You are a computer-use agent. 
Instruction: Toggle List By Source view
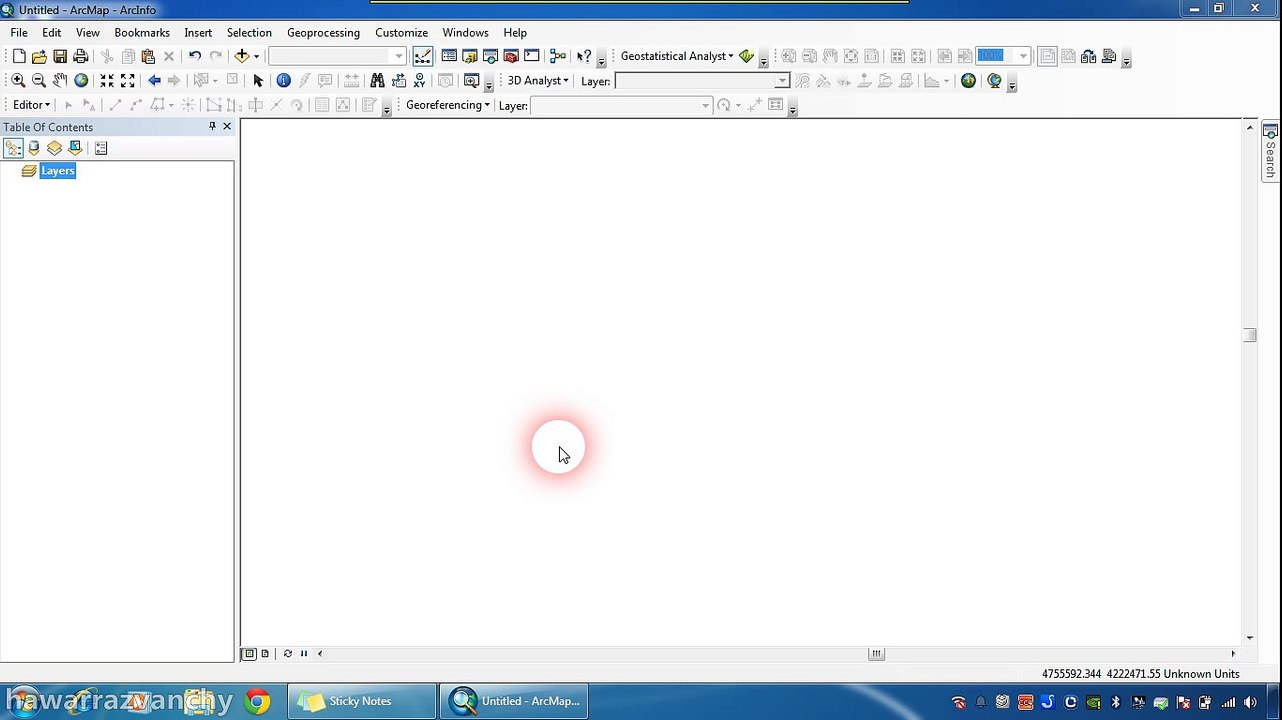(34, 148)
